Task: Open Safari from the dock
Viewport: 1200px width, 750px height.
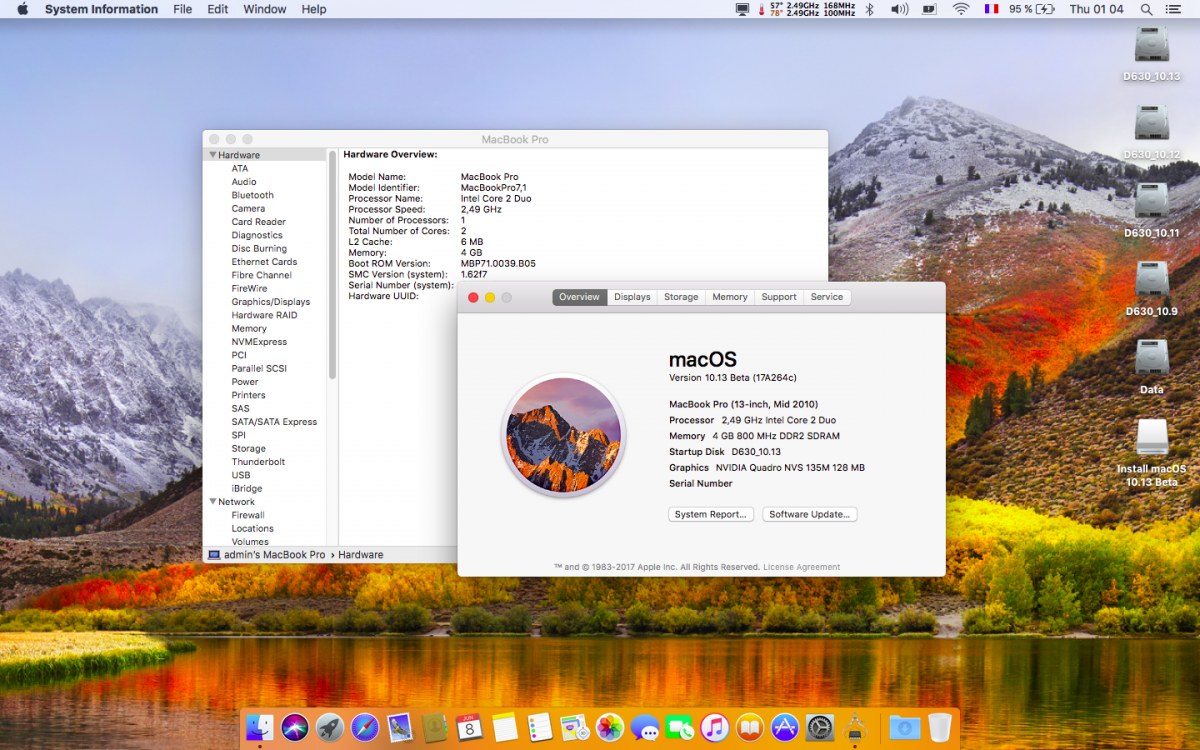Action: pos(365,727)
